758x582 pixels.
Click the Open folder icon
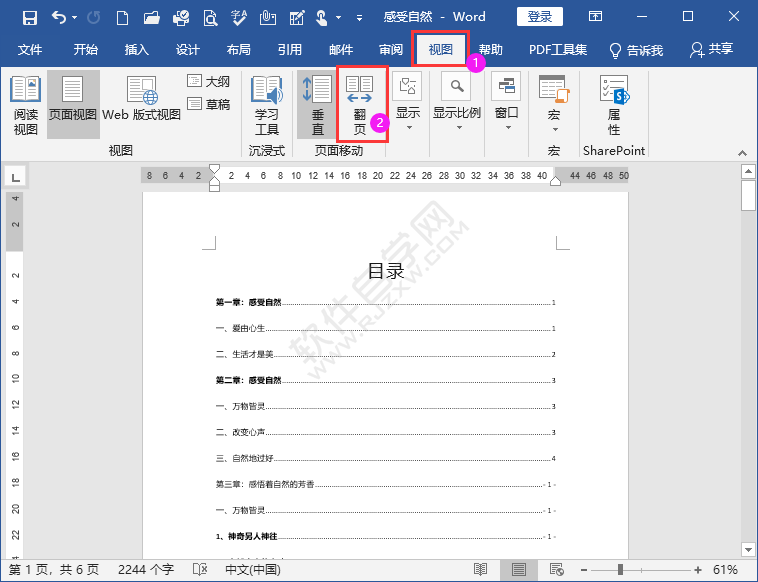click(152, 18)
